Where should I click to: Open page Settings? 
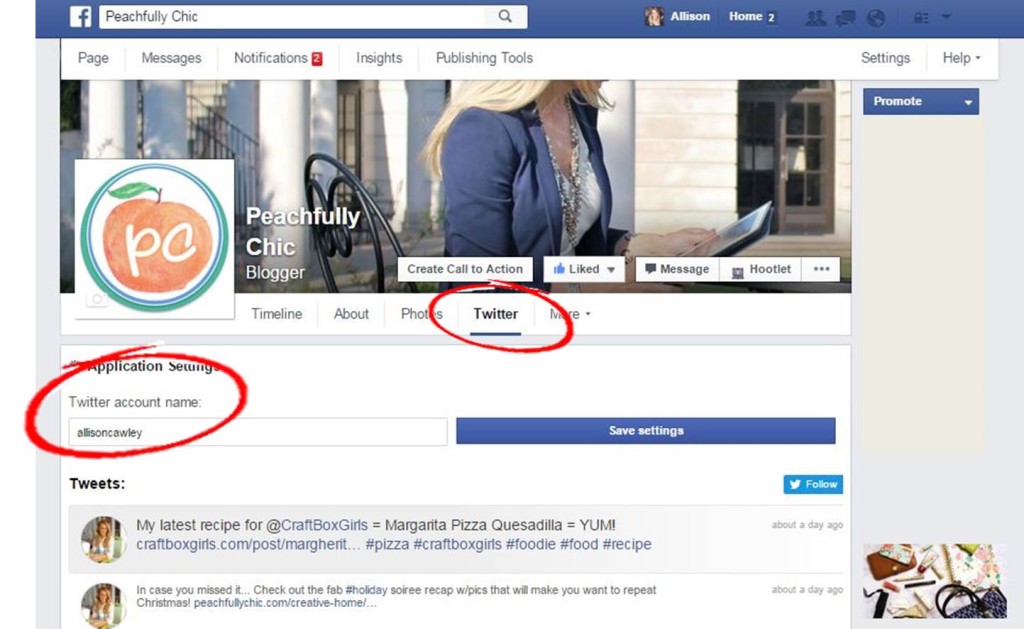pos(885,58)
